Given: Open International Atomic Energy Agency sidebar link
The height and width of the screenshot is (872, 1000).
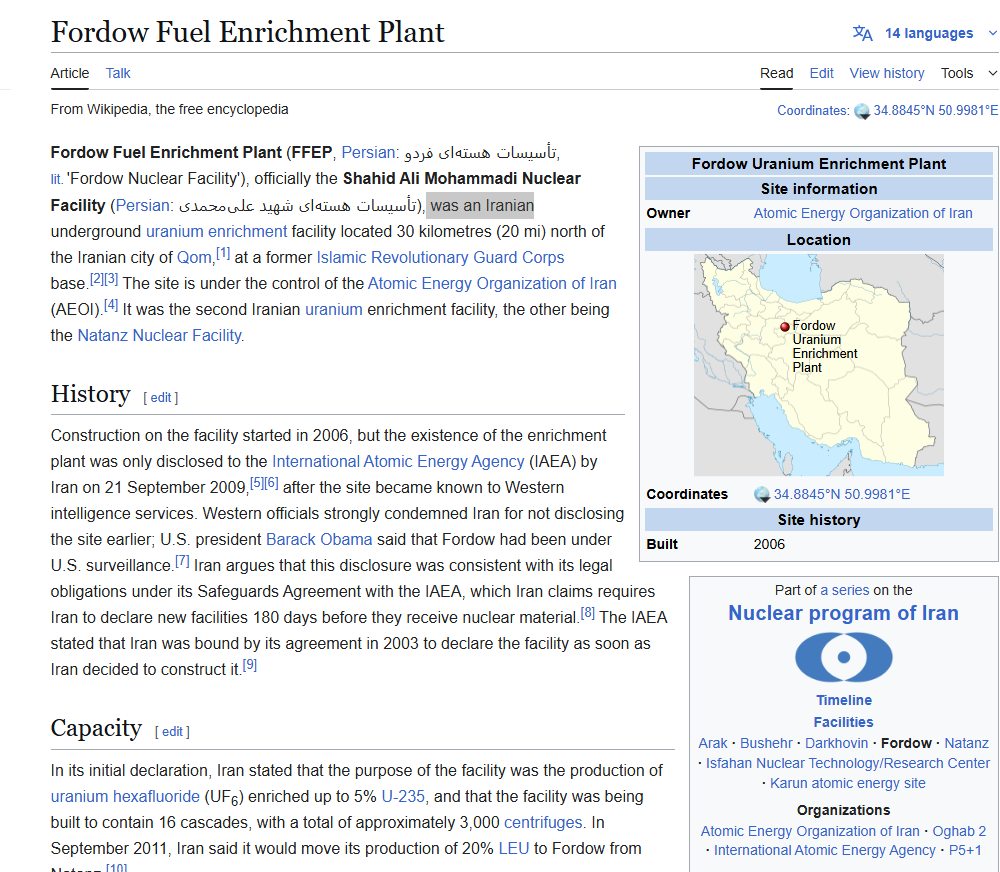Looking at the screenshot, I should 825,850.
